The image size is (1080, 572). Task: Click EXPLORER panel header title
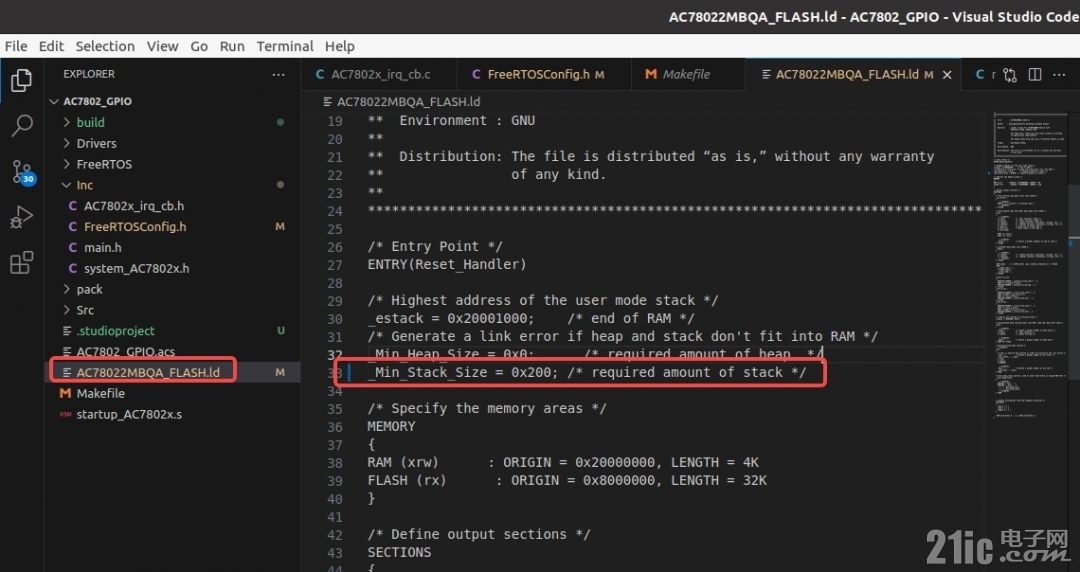point(89,74)
